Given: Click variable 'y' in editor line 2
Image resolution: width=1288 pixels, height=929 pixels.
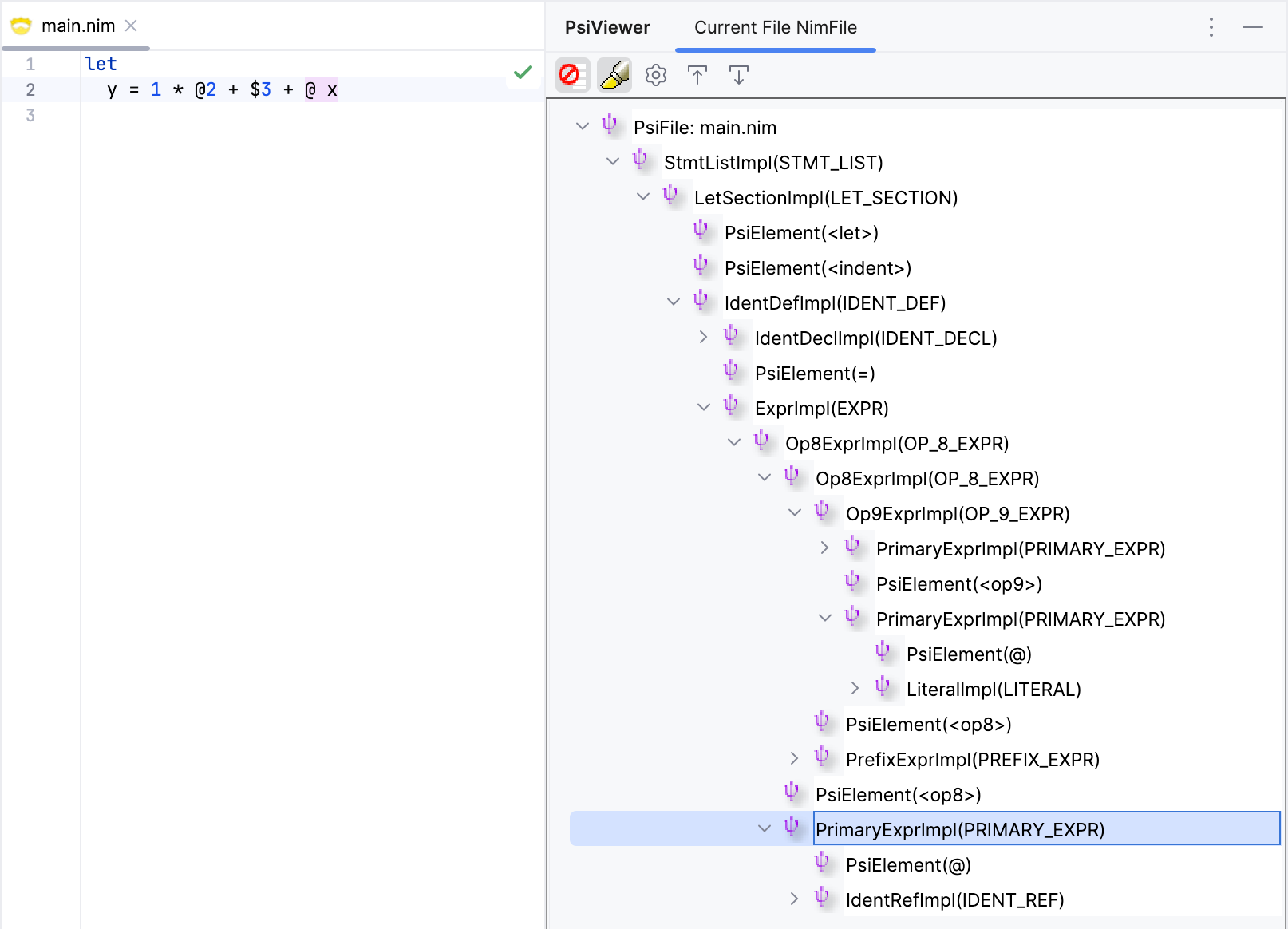Looking at the screenshot, I should pyautogui.click(x=112, y=90).
